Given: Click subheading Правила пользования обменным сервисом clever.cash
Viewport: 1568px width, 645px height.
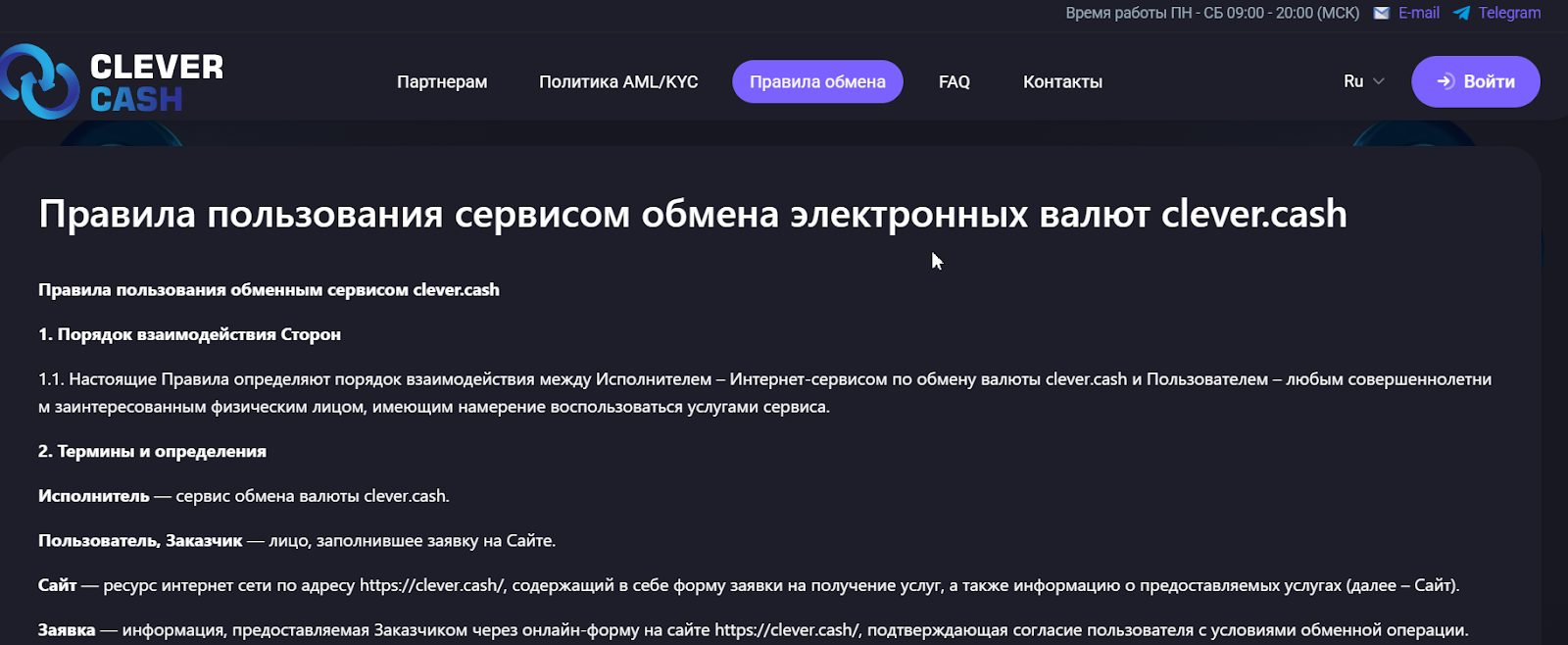Looking at the screenshot, I should coord(269,290).
